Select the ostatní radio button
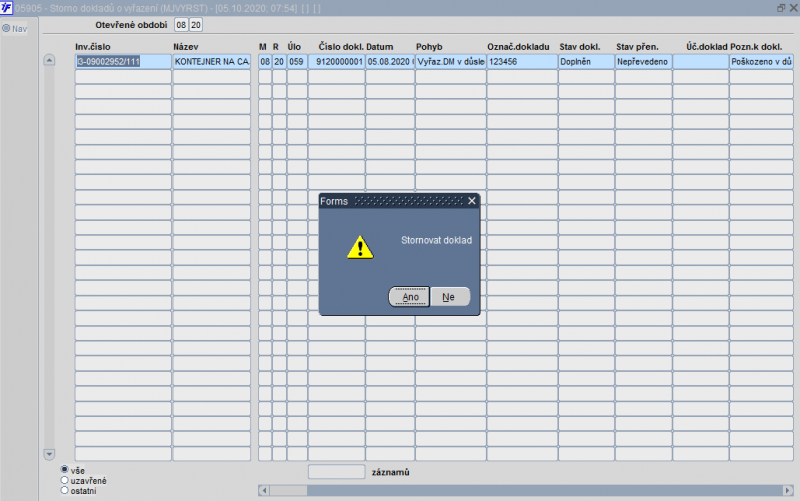Screen dimensions: 800x501 pos(64,490)
